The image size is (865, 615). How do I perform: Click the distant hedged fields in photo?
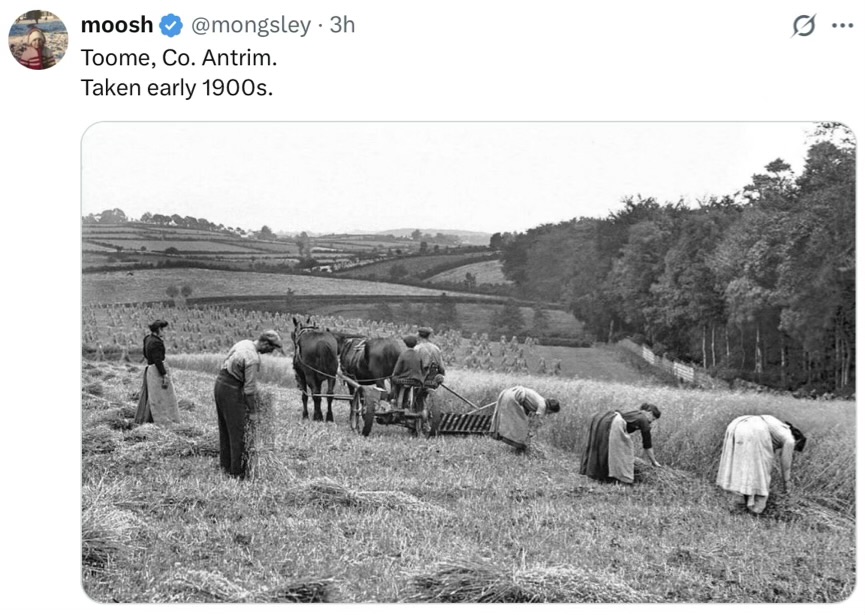287,248
